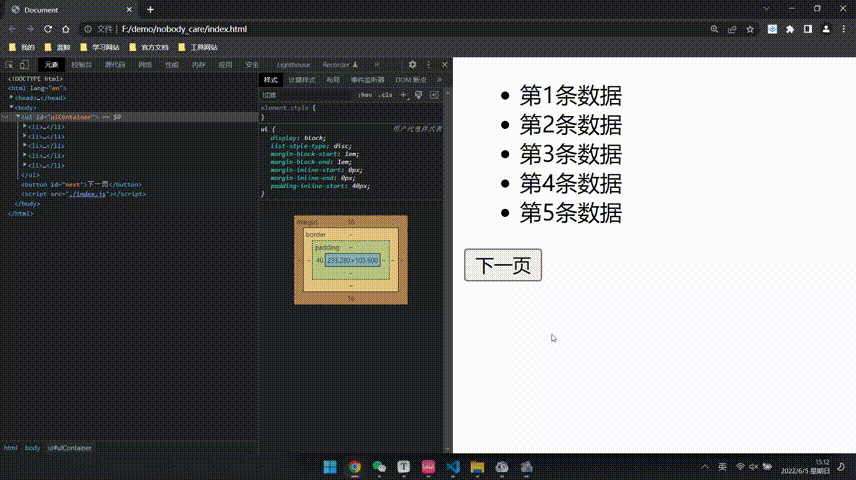Open the 安全 (Security) tab
Viewport: 856px width, 480px height.
coord(252,64)
